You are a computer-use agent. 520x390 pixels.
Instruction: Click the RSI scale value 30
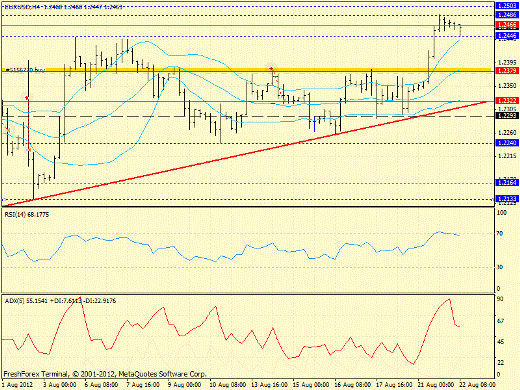pos(500,267)
